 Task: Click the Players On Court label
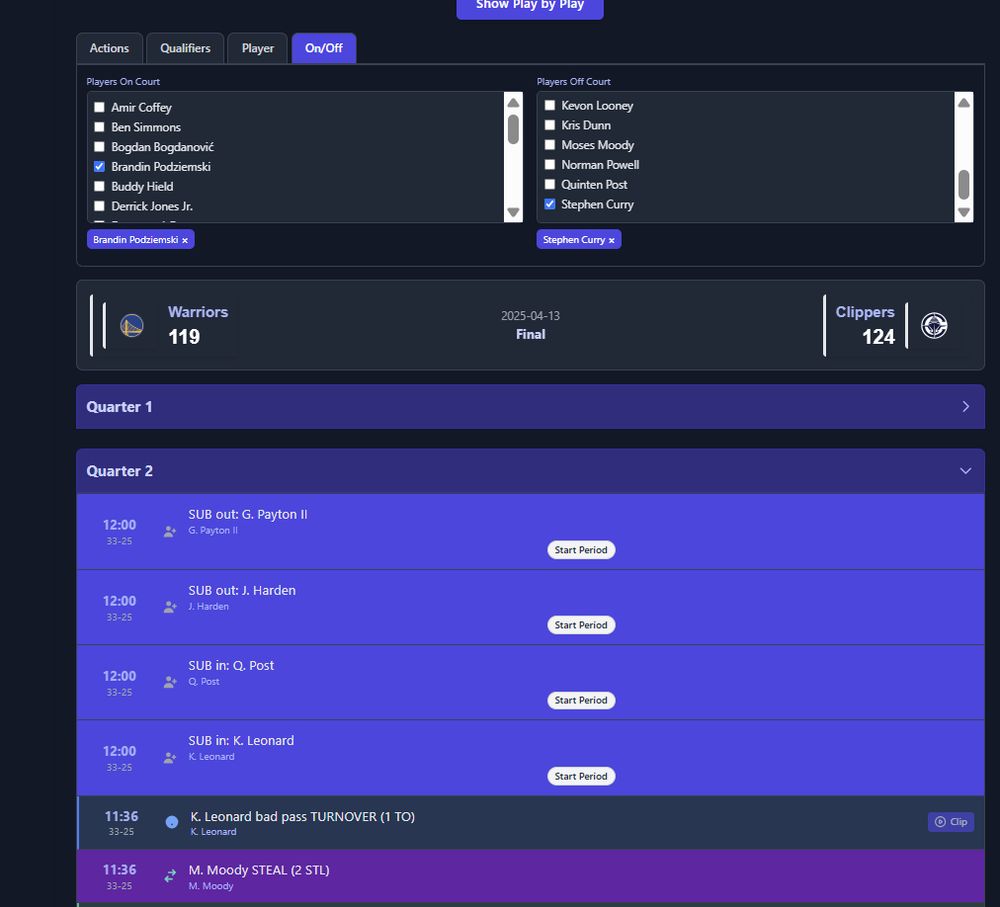pos(123,82)
